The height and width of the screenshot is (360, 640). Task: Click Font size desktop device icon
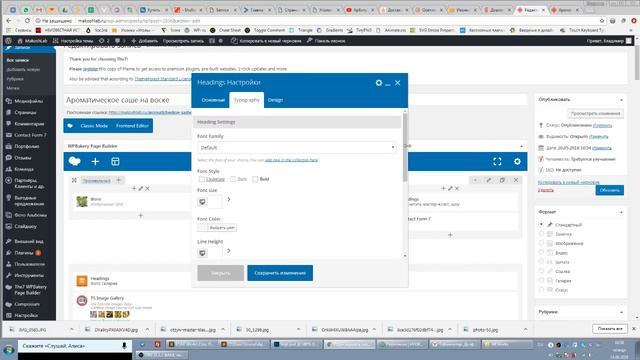(202, 202)
